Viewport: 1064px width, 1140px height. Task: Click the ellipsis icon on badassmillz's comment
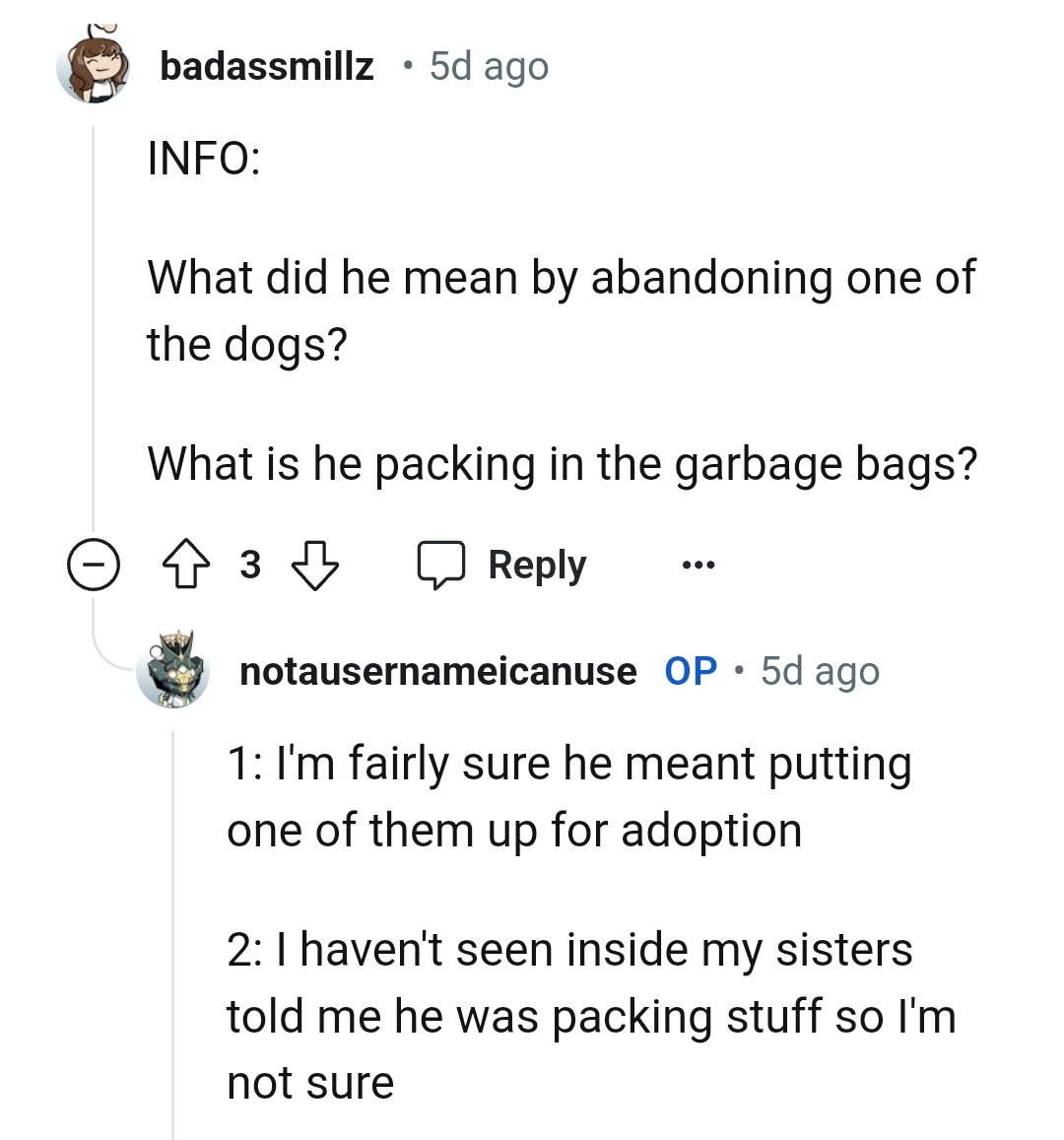696,564
